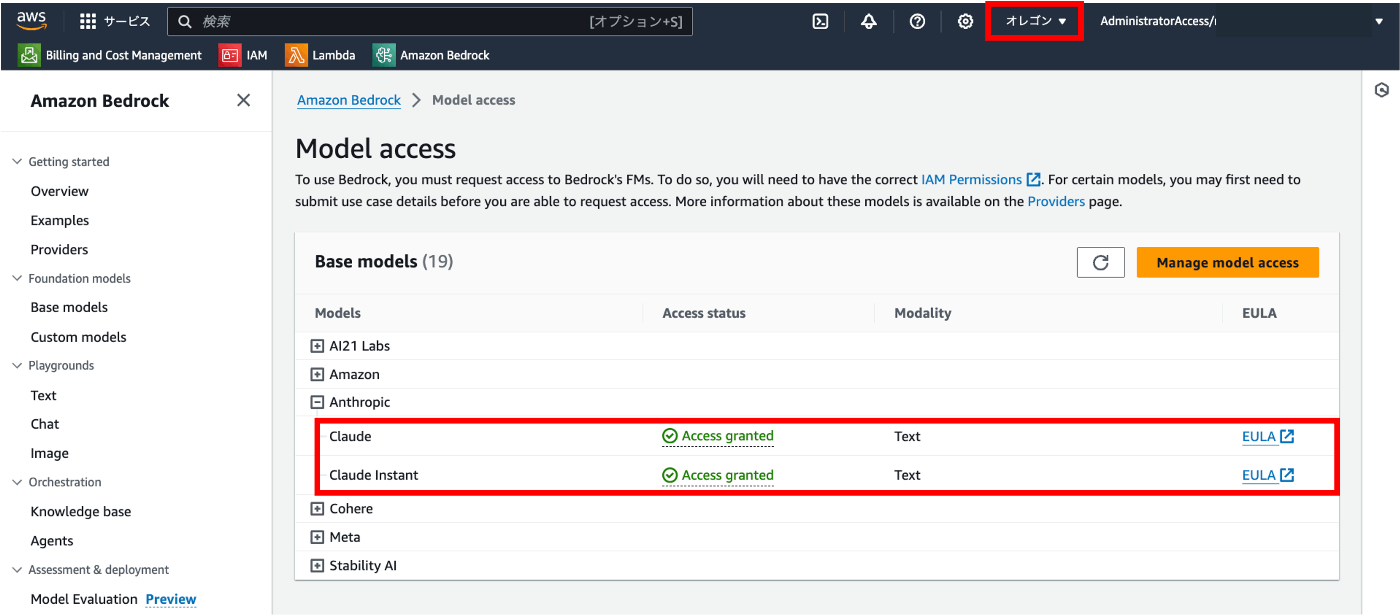Click into the 検索 search field
The image size is (1400, 616).
[x=430, y=21]
